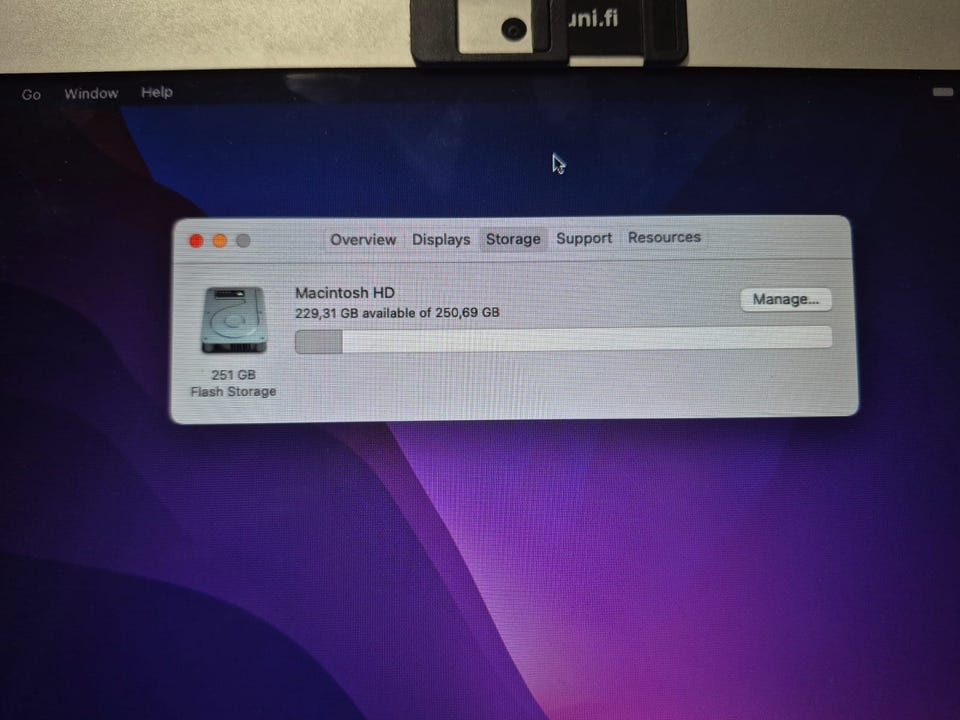Screen dimensions: 960x720
Task: Open the Support tab
Action: coord(584,238)
